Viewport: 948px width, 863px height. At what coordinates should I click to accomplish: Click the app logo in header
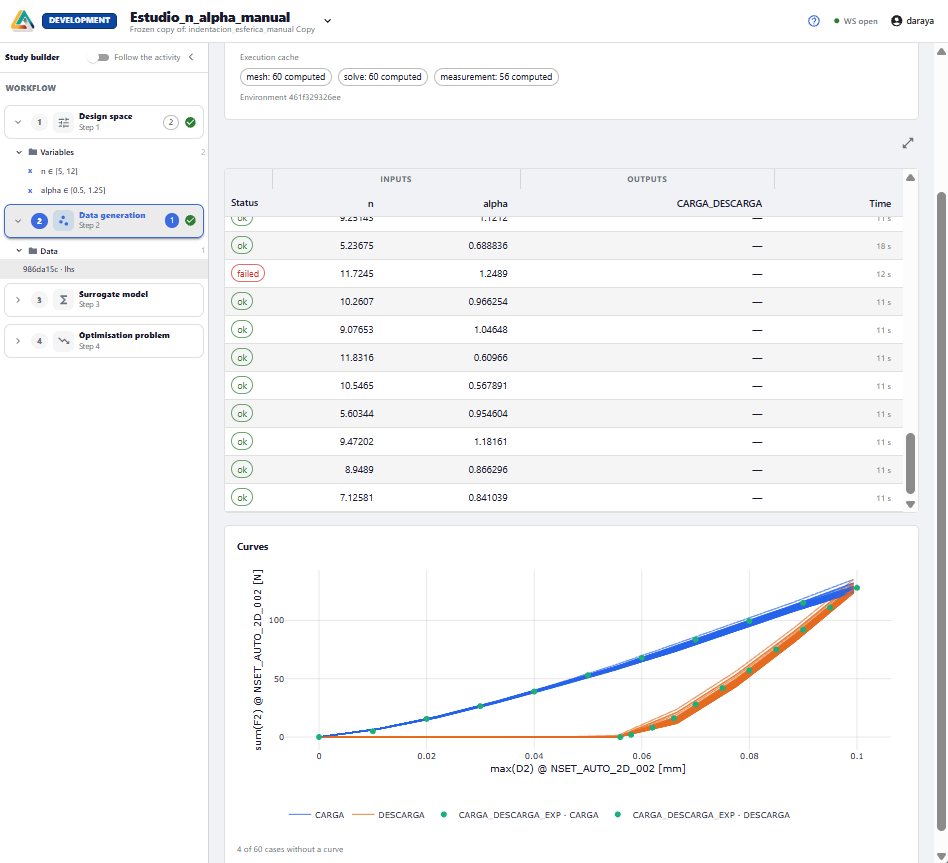[22, 21]
